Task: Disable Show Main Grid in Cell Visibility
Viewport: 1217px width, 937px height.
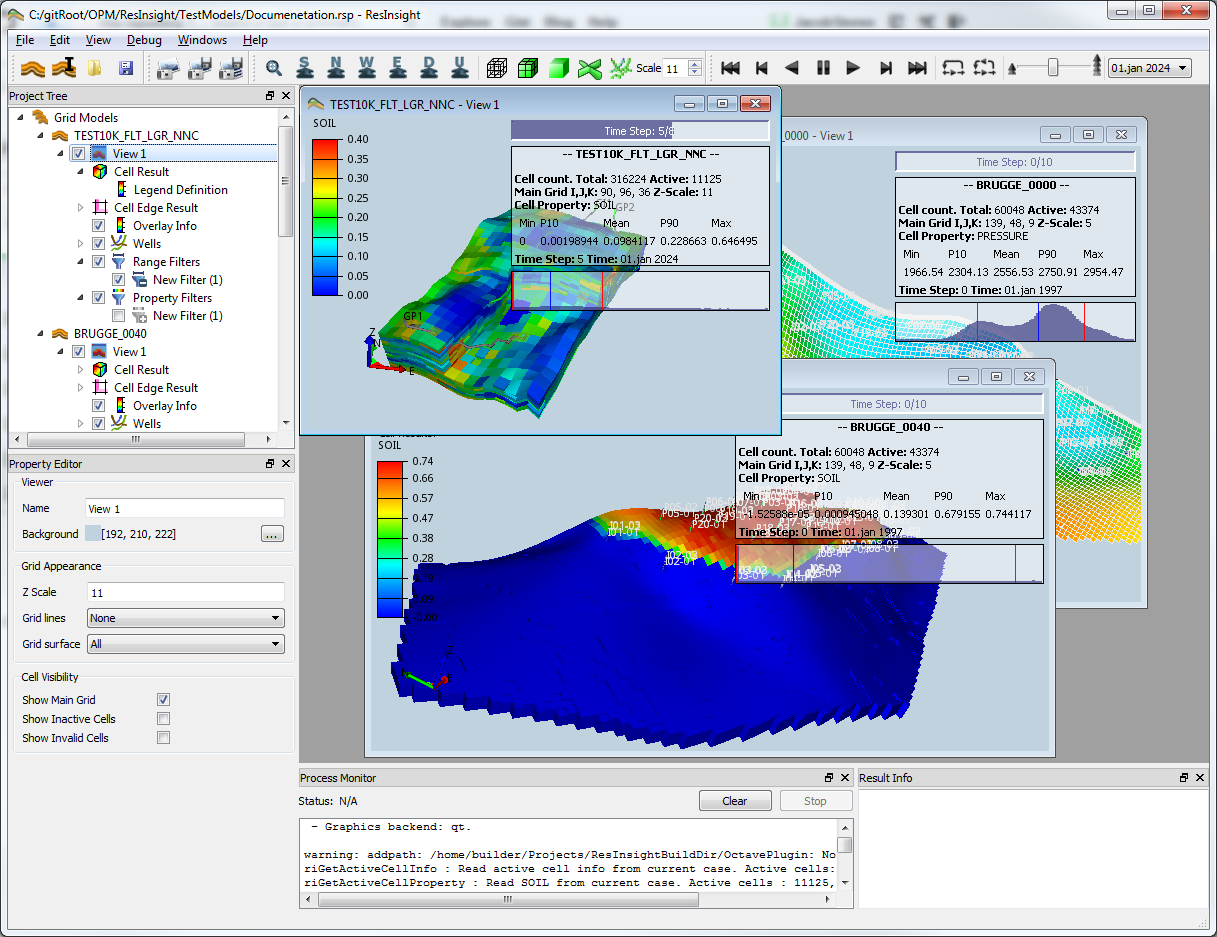Action: pos(163,699)
